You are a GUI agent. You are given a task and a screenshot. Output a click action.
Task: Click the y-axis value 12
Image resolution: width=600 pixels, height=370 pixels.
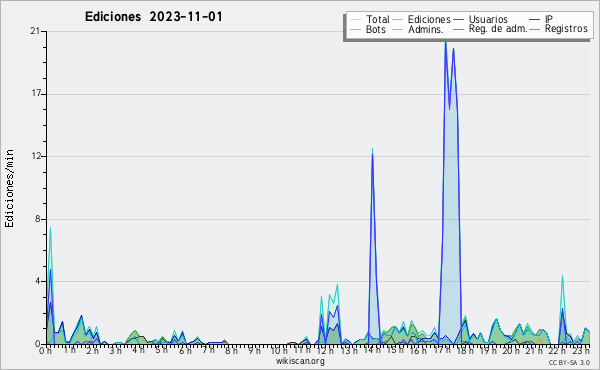click(36, 156)
